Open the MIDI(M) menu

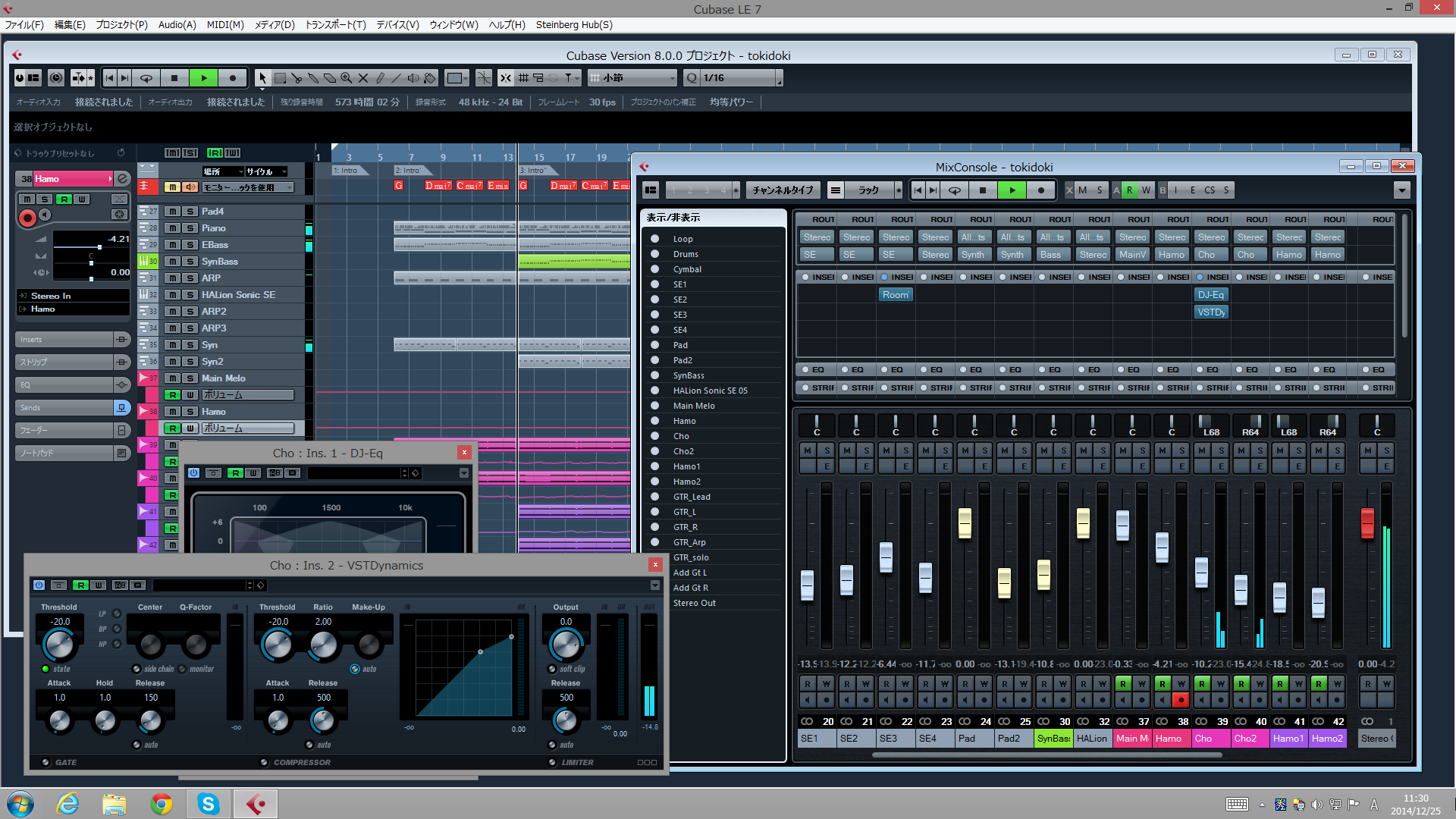click(225, 25)
